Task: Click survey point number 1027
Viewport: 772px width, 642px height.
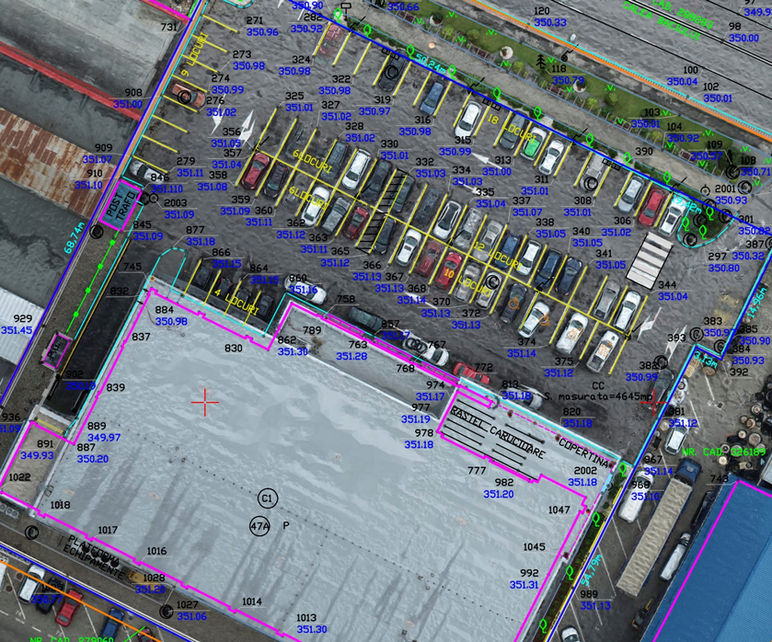Action: coord(187,605)
